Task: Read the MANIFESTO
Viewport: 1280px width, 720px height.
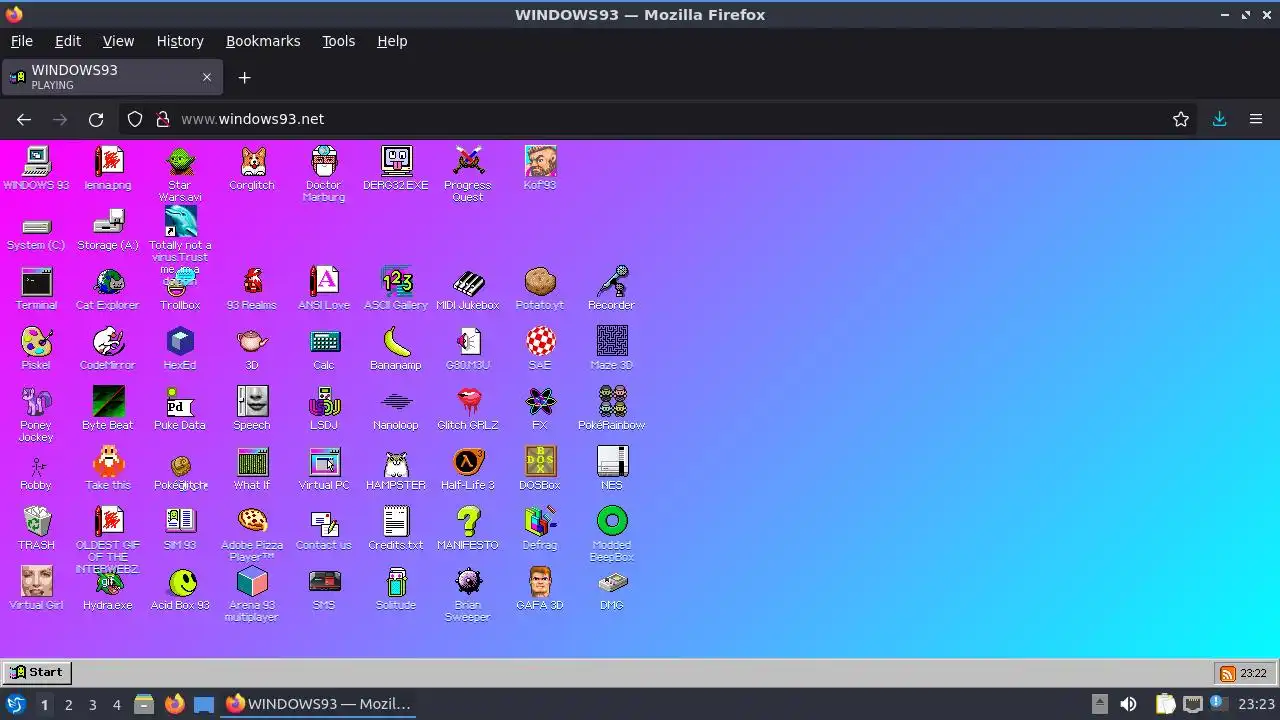Action: click(x=468, y=528)
